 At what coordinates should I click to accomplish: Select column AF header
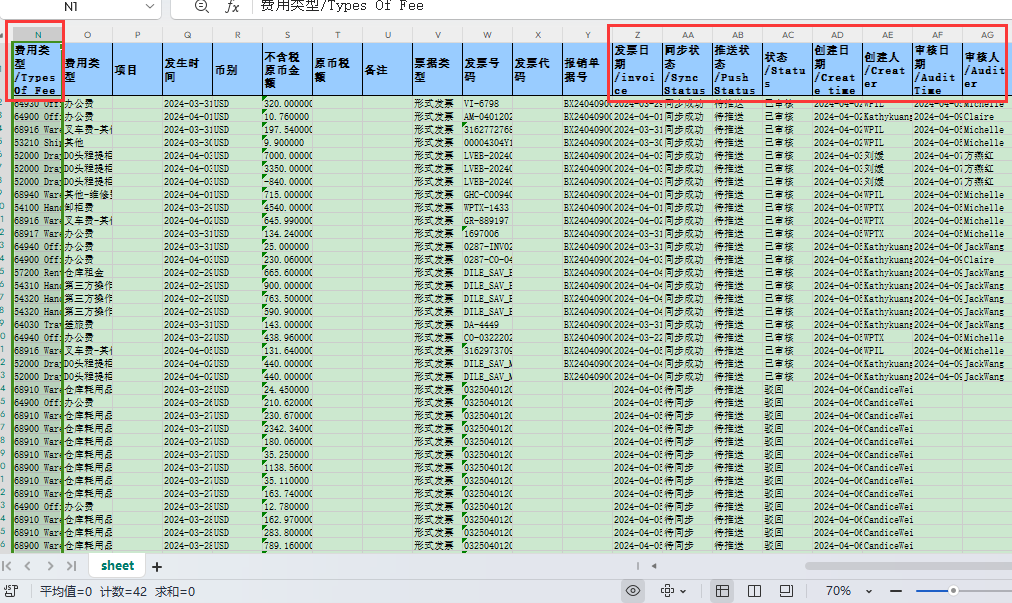[x=937, y=35]
